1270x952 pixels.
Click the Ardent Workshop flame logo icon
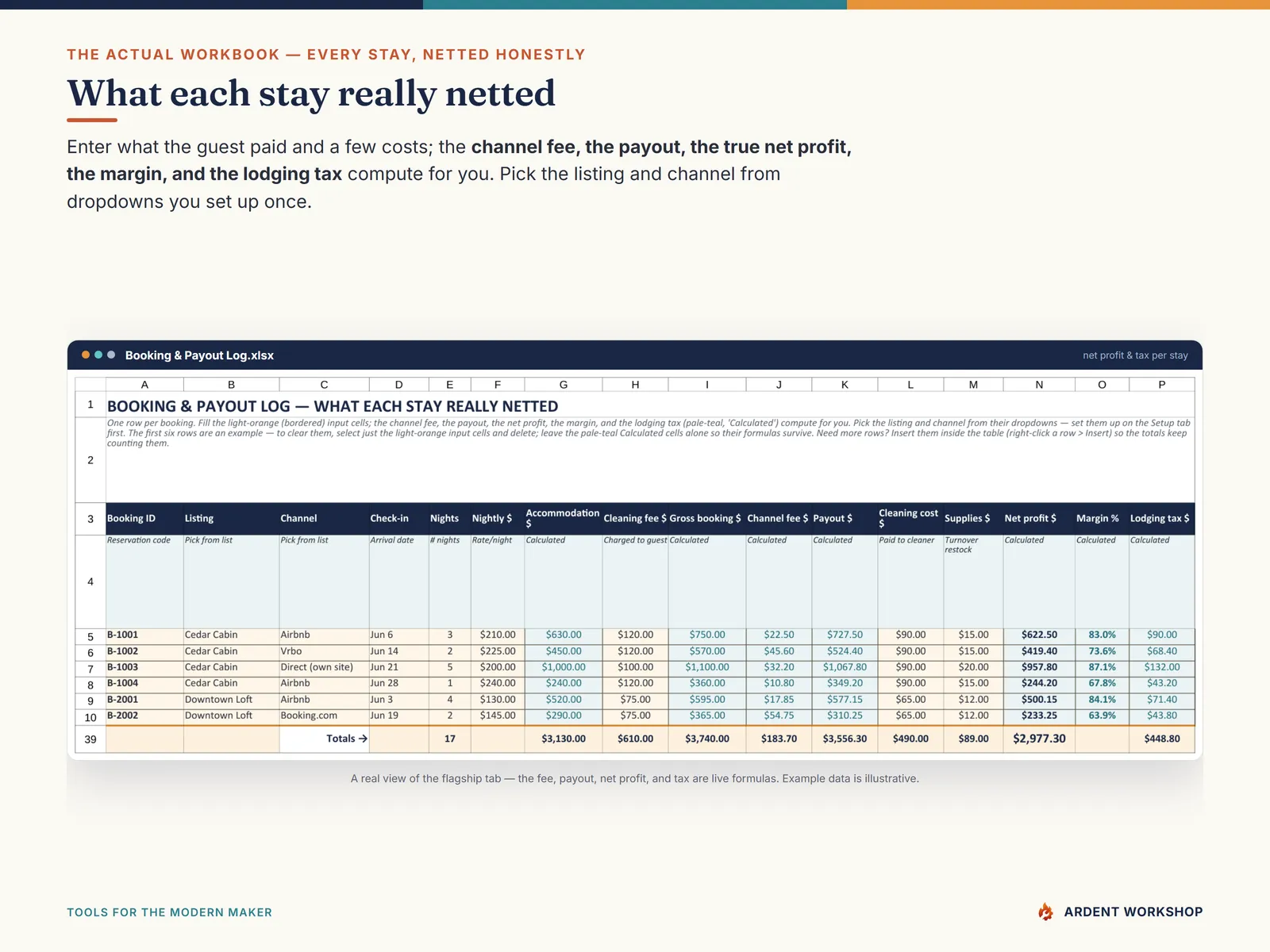1045,912
